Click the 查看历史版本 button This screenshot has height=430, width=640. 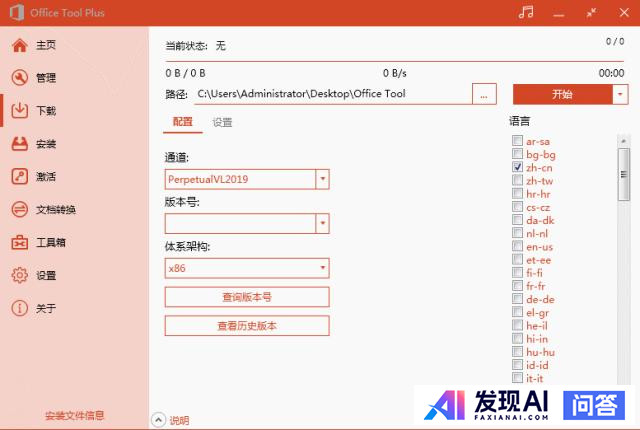tap(246, 326)
